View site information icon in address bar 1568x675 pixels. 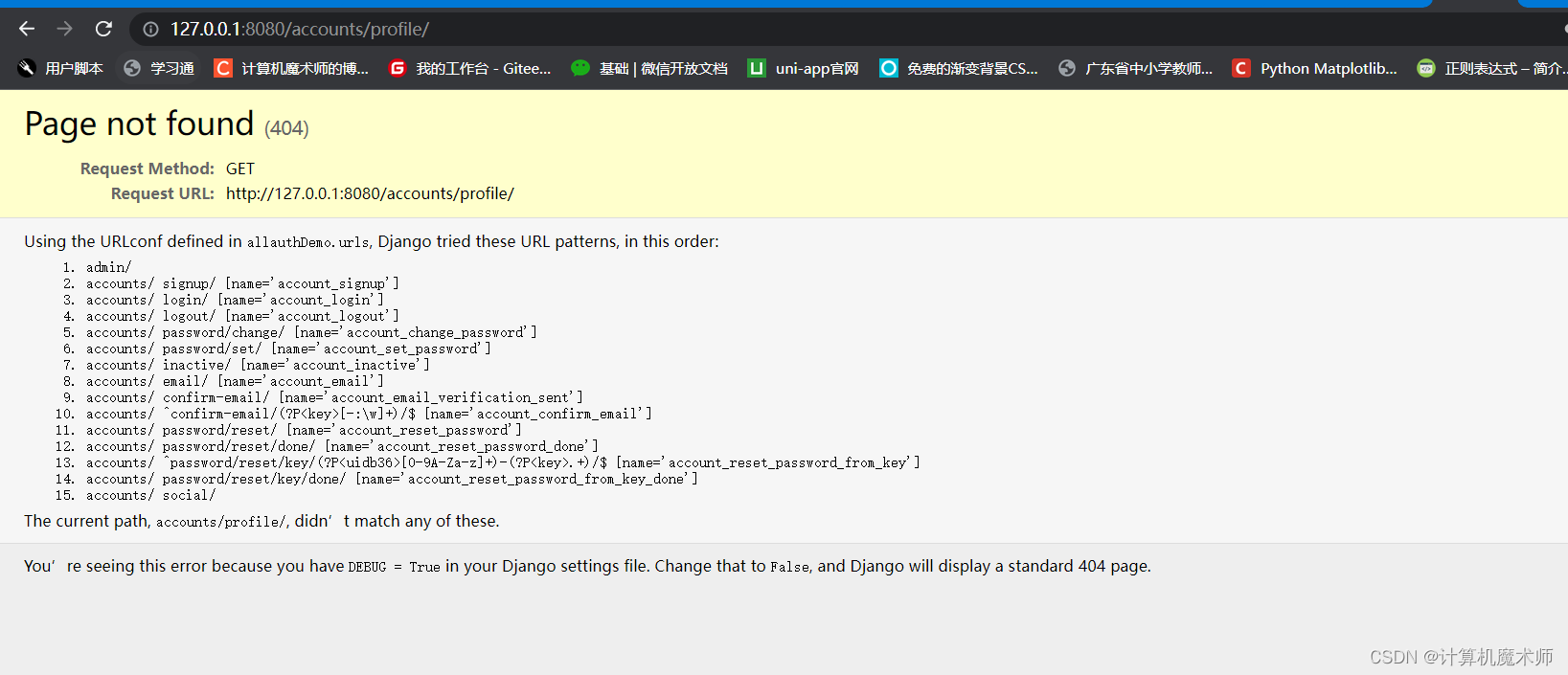click(150, 30)
